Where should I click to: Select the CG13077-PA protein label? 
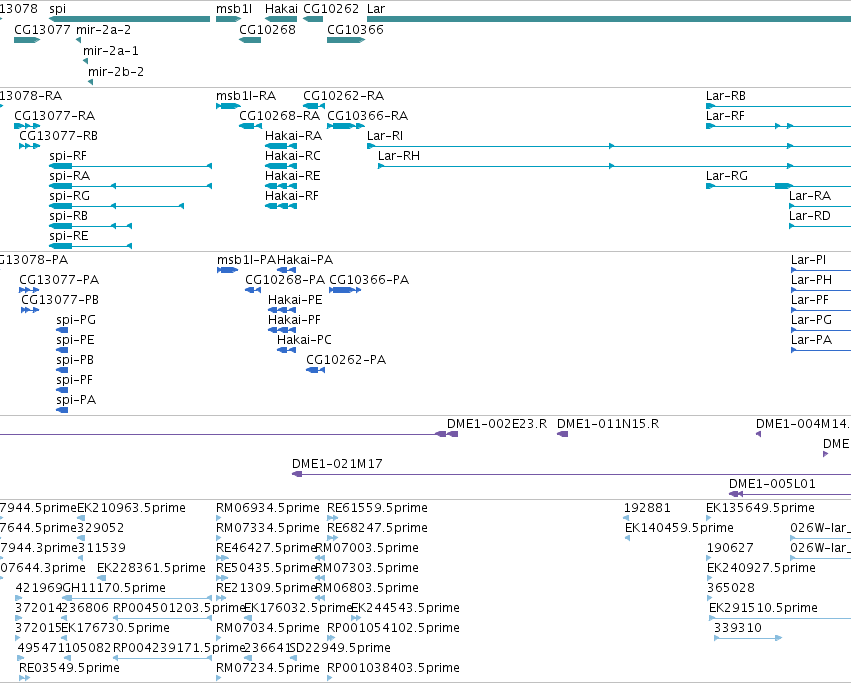point(59,280)
